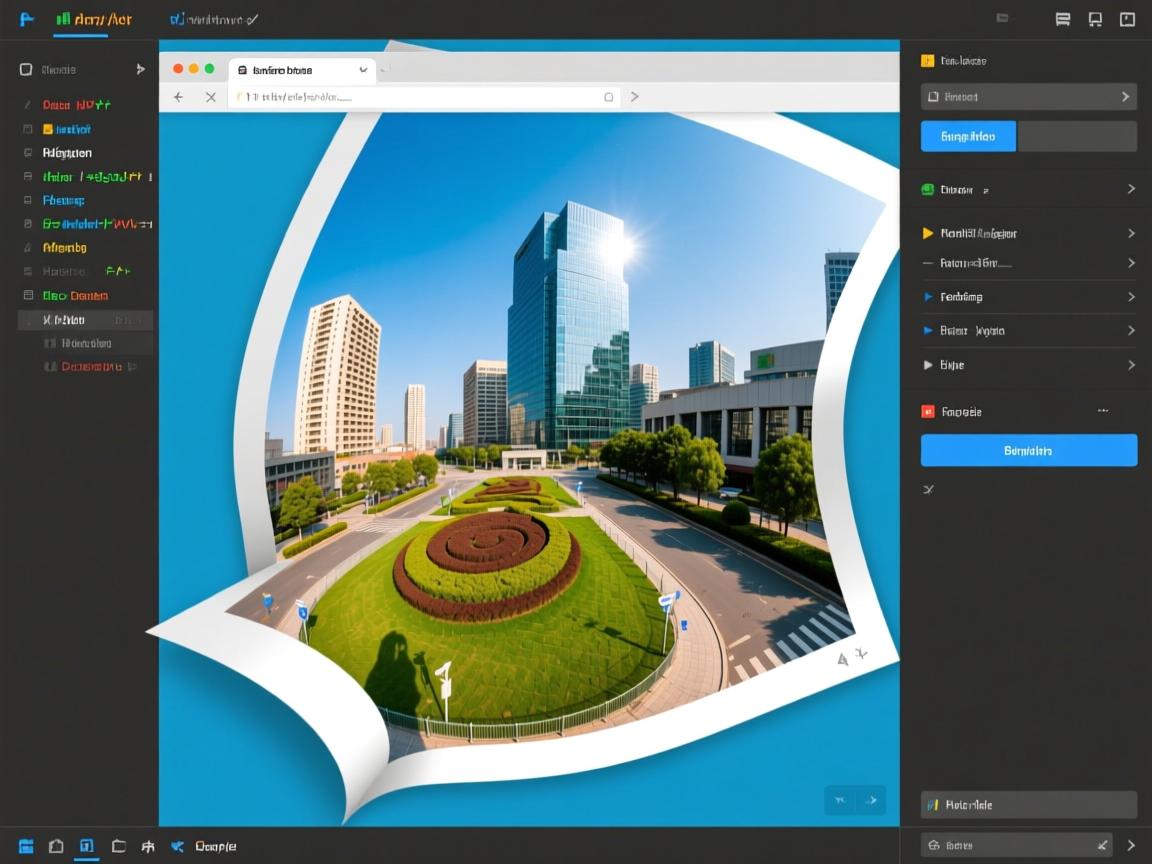Viewport: 1152px width, 864px height.
Task: Expand the row with the green square icon
Action: pos(1028,189)
